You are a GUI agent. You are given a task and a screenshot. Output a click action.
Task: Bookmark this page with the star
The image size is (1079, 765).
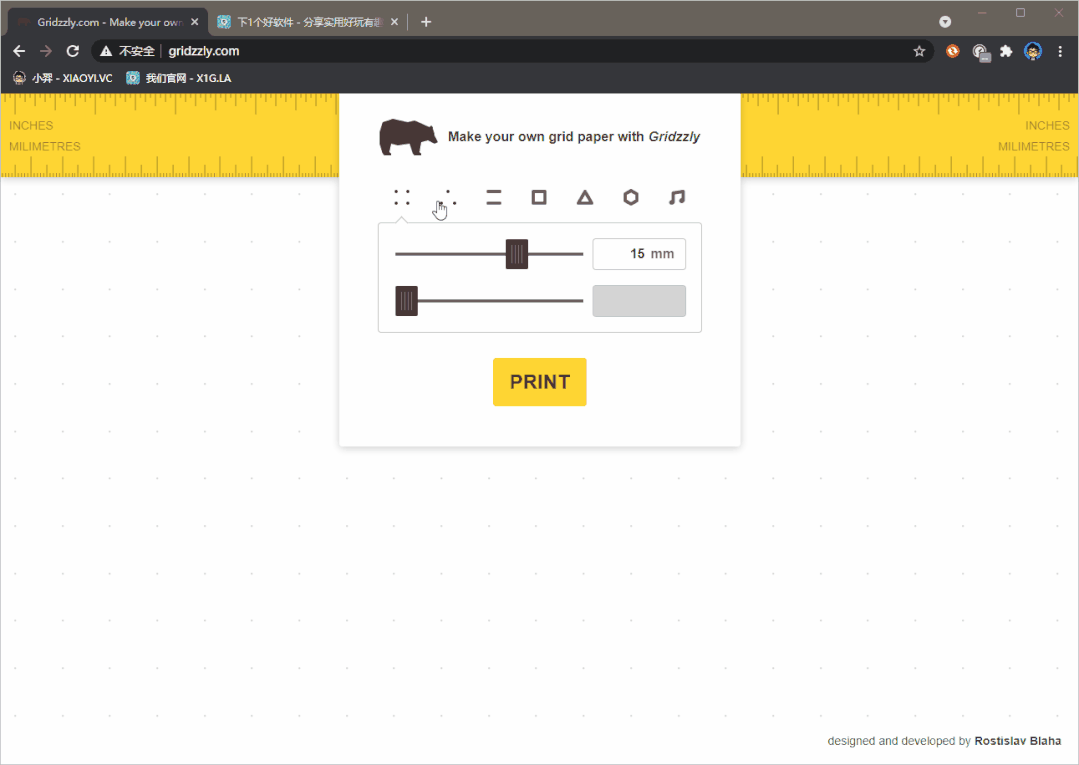click(x=919, y=51)
